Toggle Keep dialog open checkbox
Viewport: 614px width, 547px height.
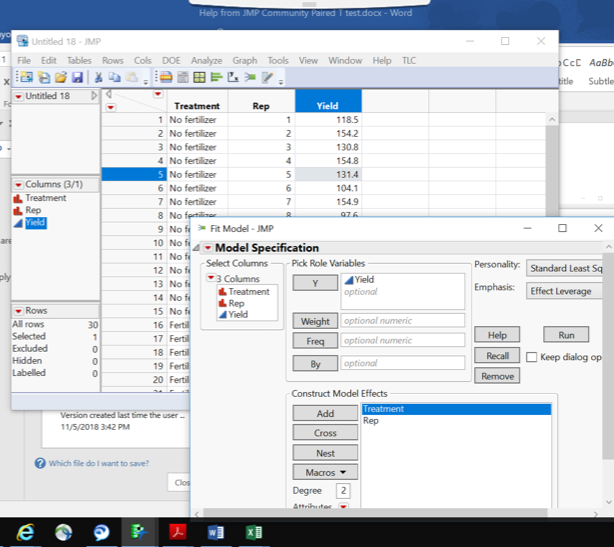point(531,357)
